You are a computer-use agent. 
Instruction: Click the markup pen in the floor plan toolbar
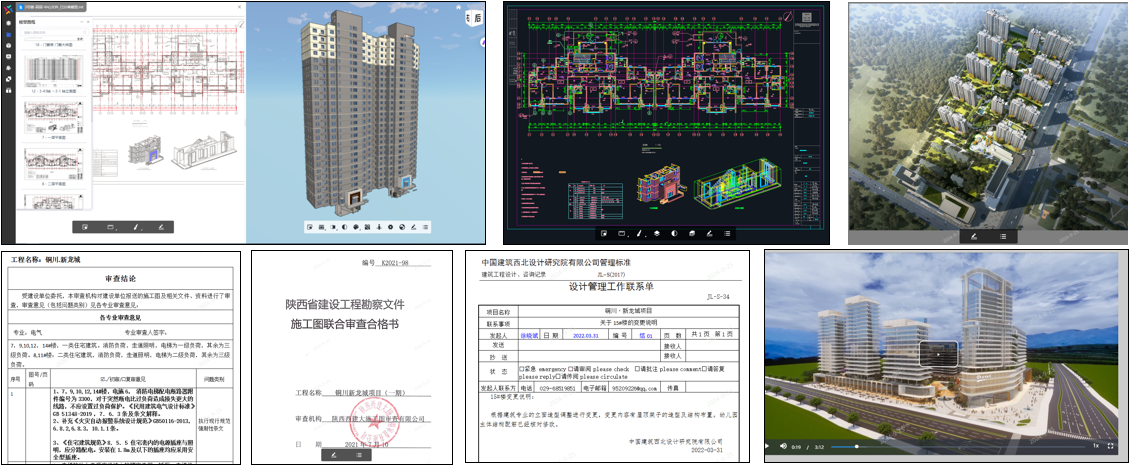pos(161,227)
